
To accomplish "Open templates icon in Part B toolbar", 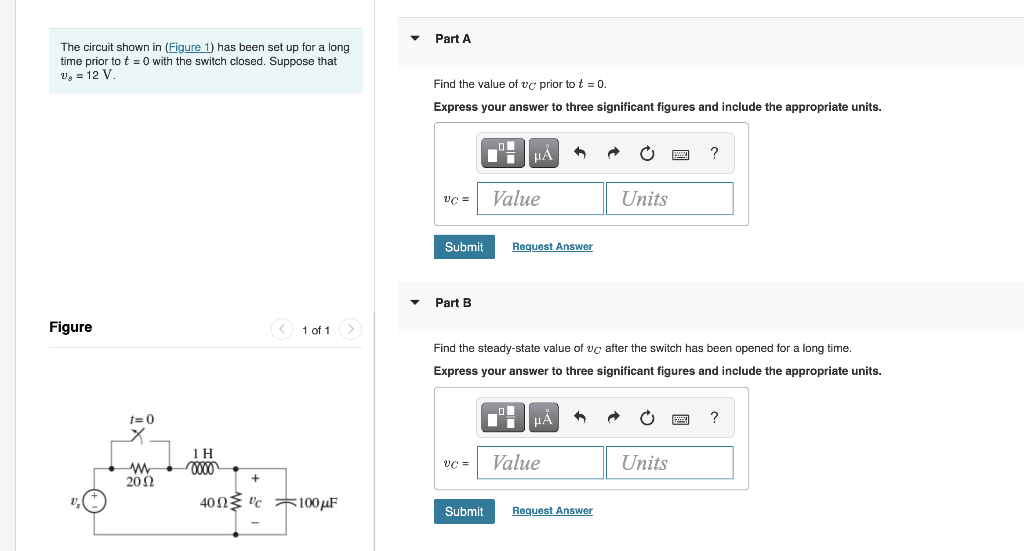I will [502, 418].
